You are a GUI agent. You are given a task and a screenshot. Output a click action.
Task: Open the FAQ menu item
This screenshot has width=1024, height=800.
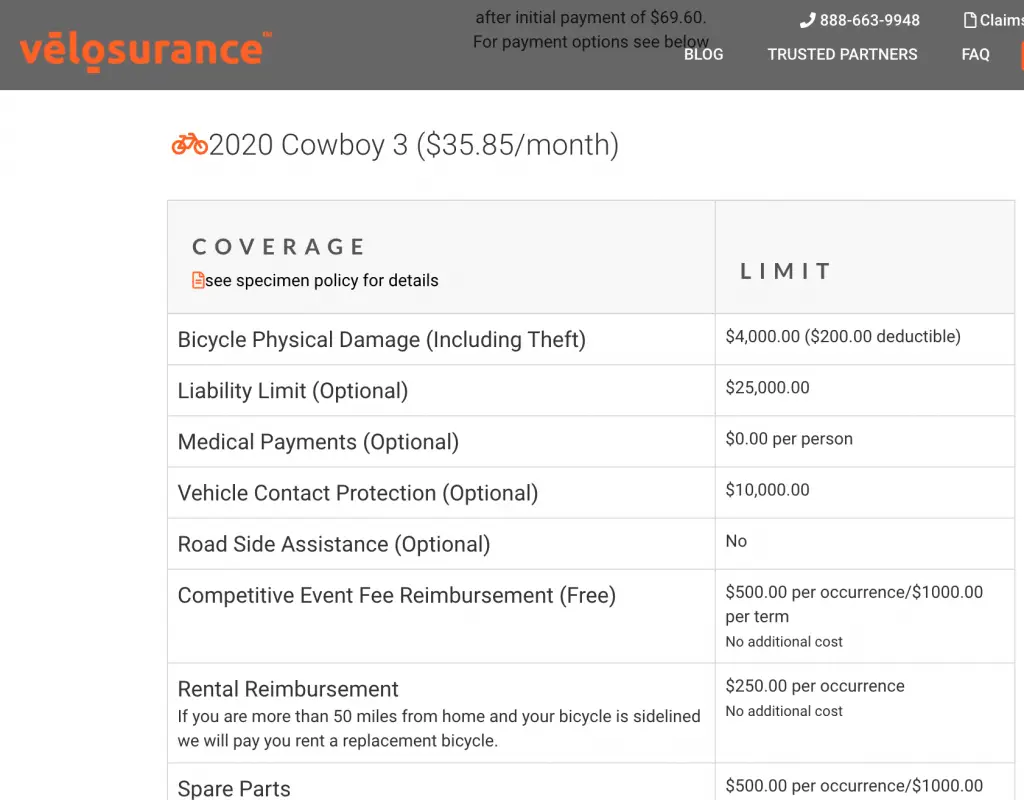(x=975, y=54)
